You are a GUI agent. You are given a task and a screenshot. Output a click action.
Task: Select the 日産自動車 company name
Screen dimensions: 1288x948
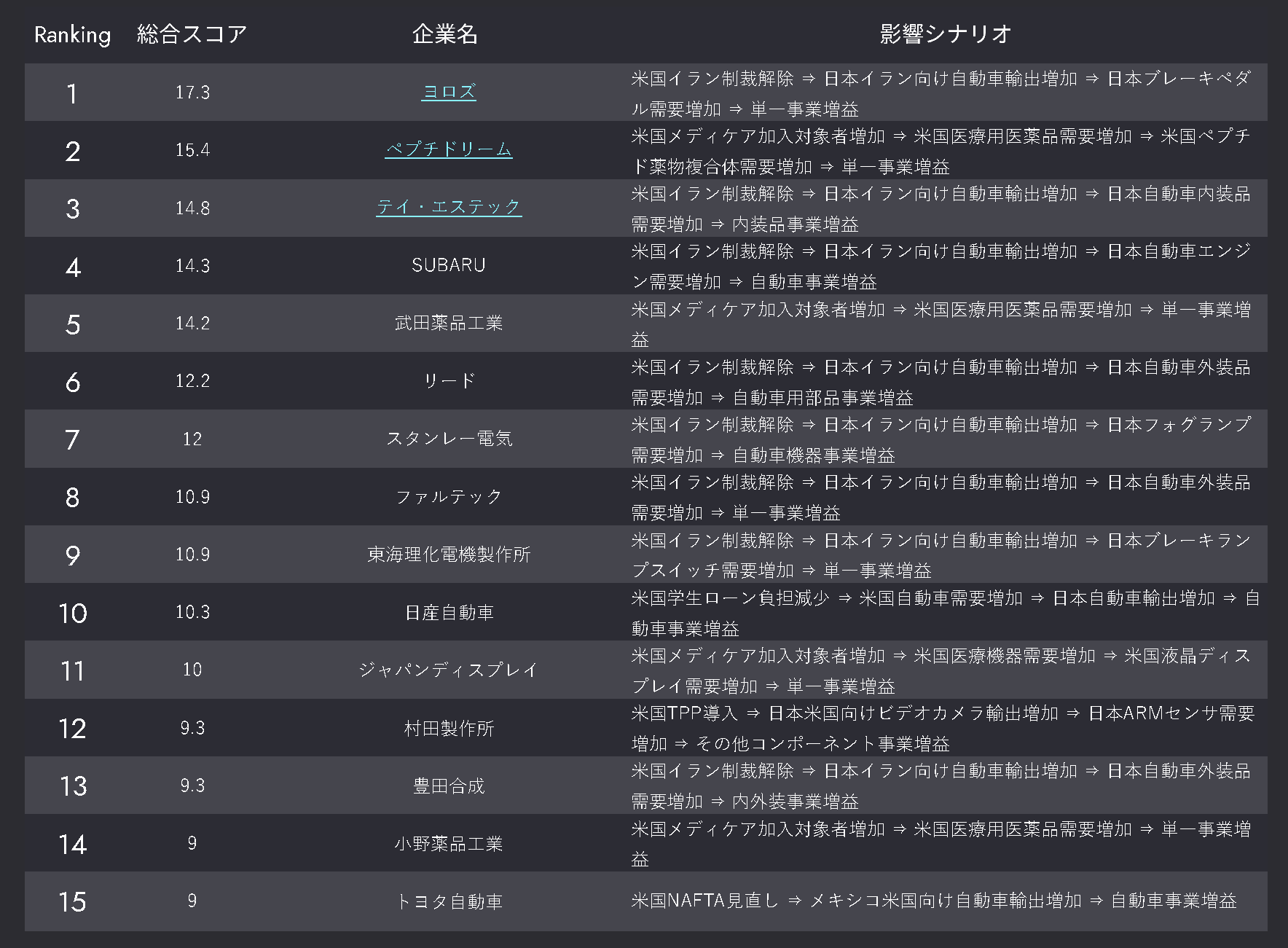pos(449,612)
